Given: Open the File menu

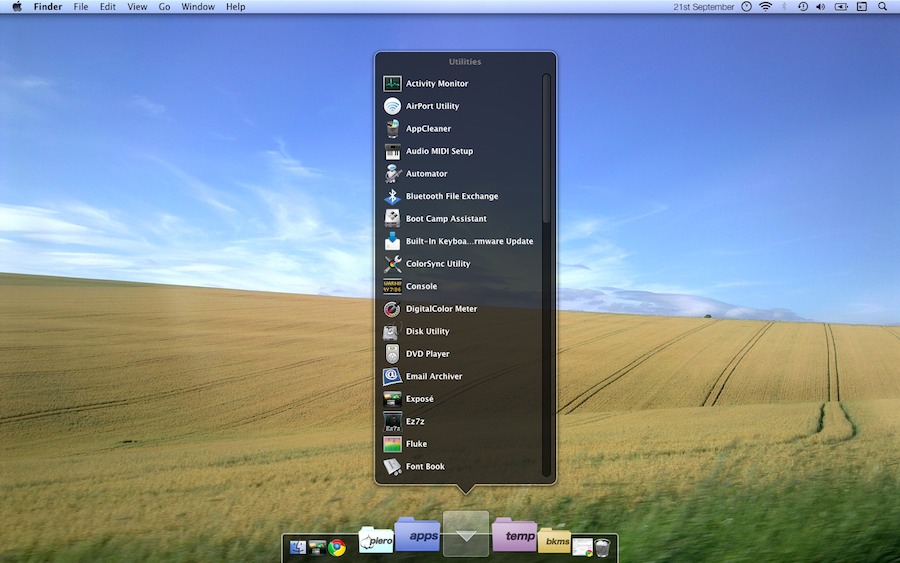Looking at the screenshot, I should [x=81, y=7].
